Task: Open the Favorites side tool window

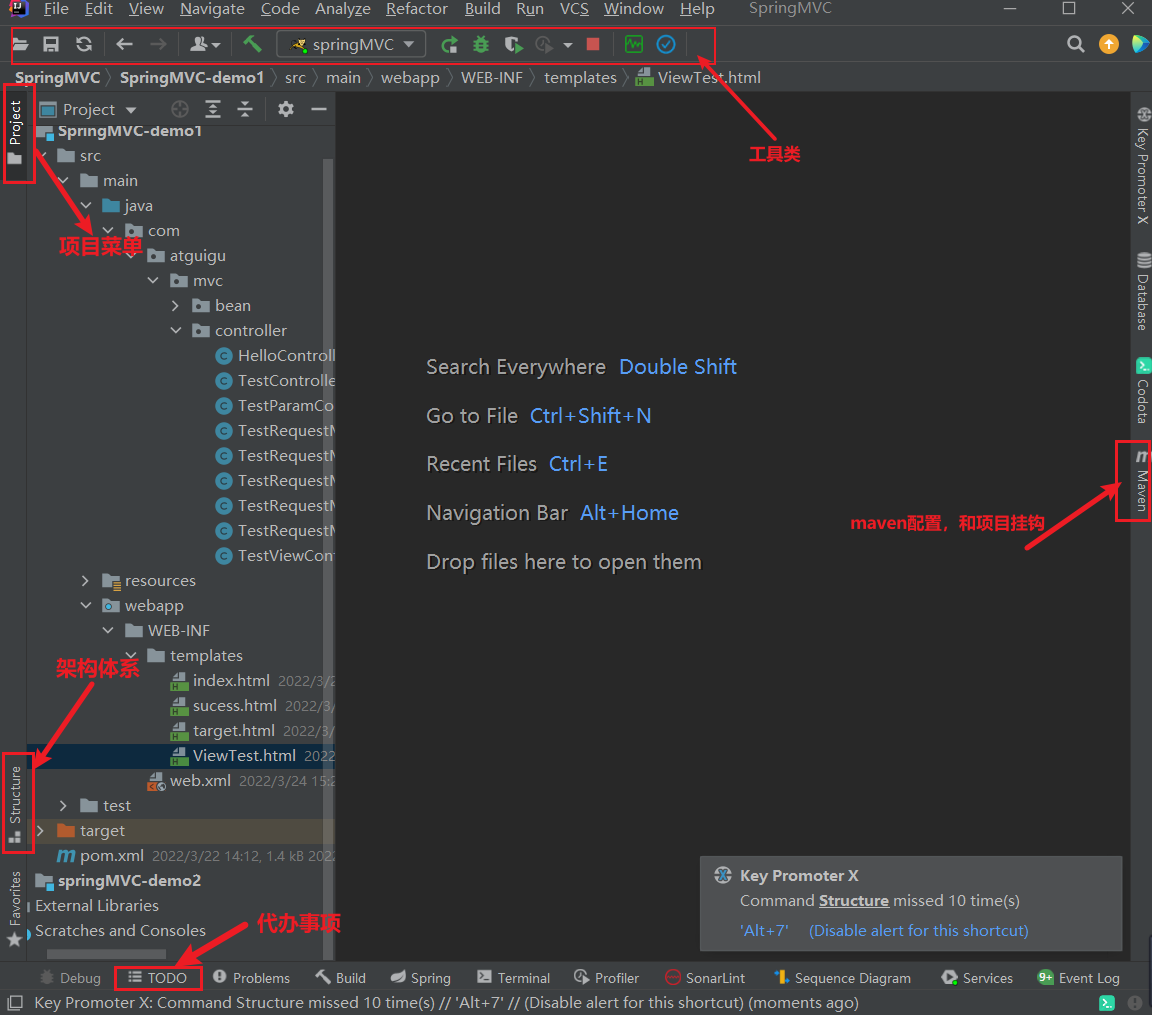Action: tap(15, 909)
